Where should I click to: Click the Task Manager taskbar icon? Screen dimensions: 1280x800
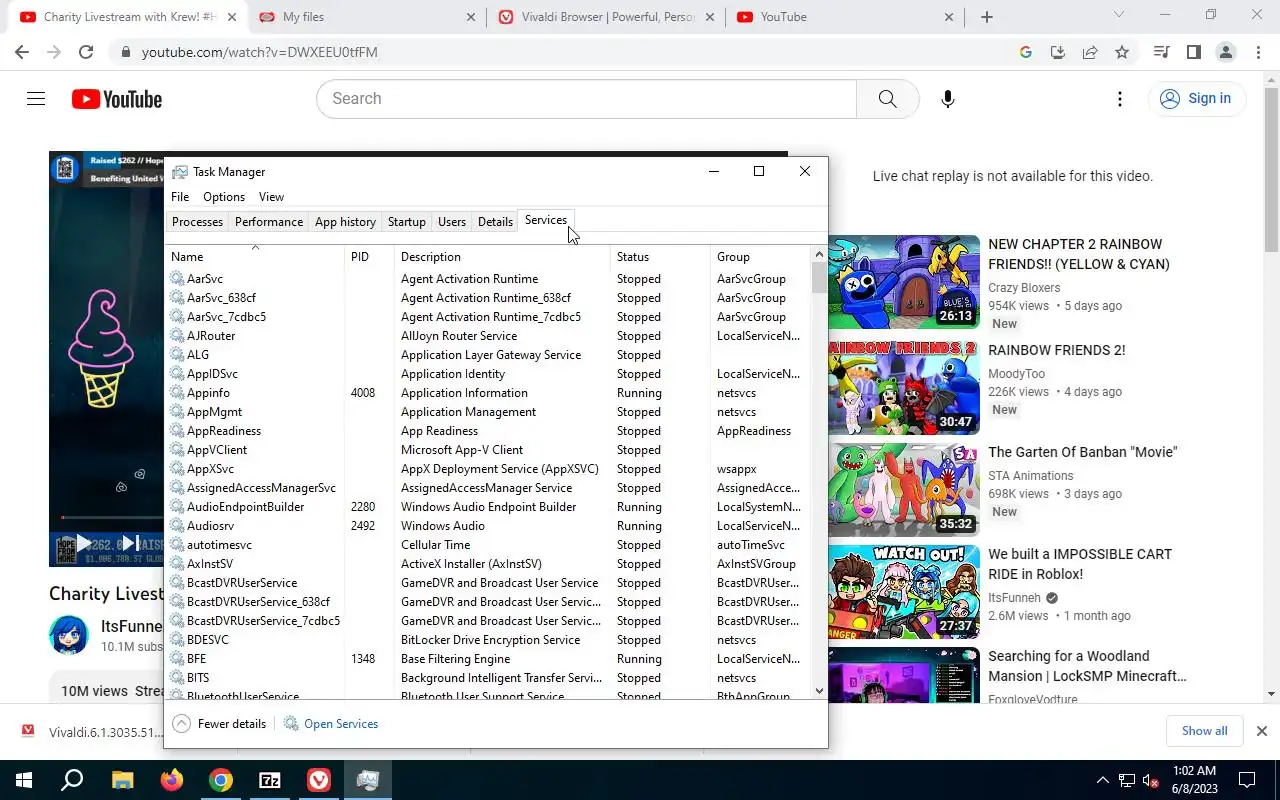pyautogui.click(x=367, y=780)
